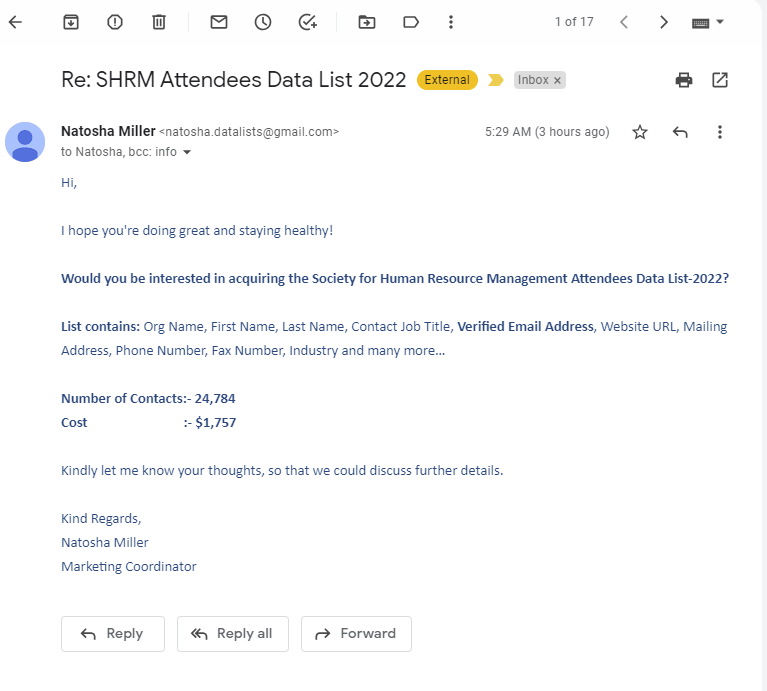Snooze this email with the clock icon
The height and width of the screenshot is (691, 767).
tap(263, 22)
